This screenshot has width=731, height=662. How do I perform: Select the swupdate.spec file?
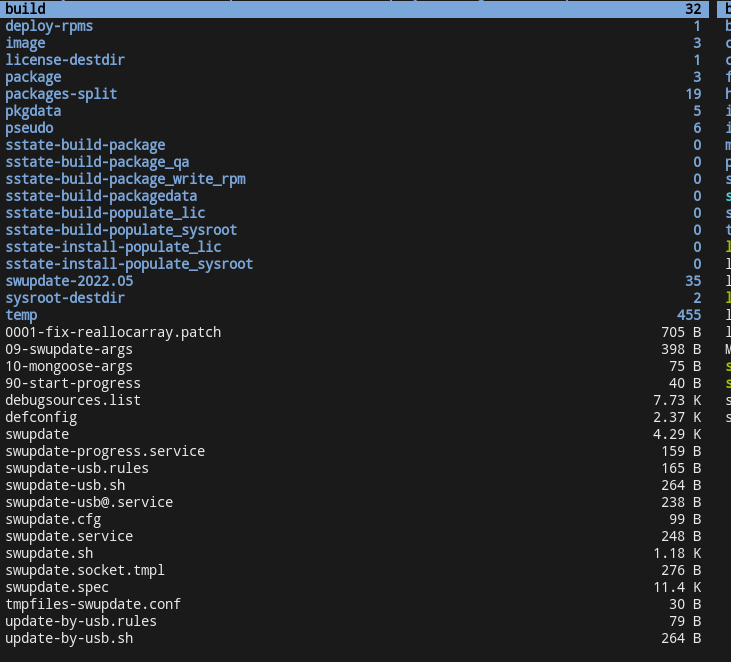pos(57,587)
